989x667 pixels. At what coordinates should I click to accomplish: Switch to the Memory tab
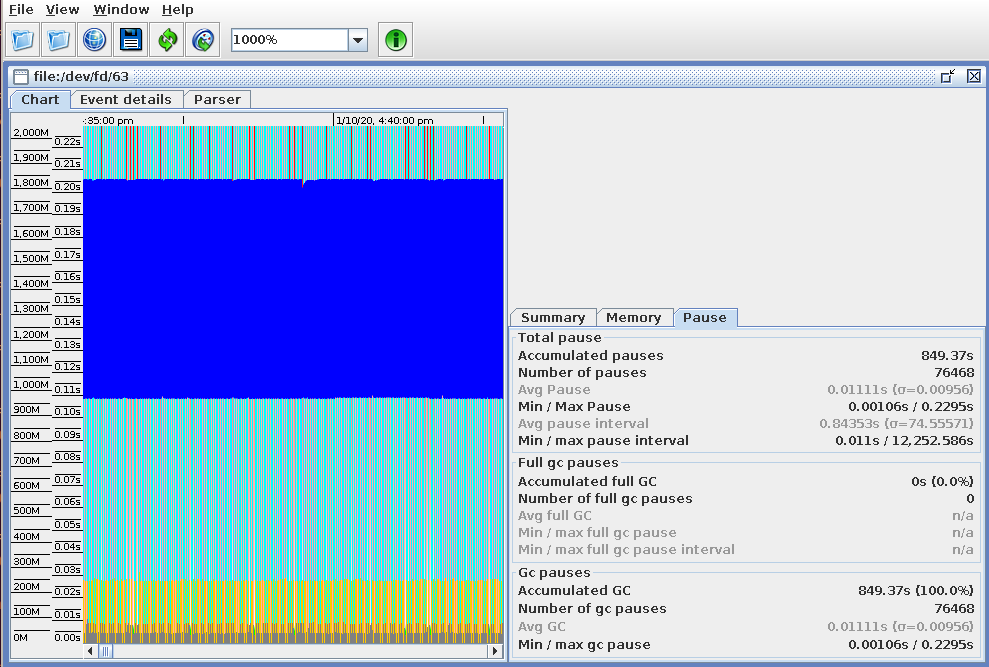633,317
